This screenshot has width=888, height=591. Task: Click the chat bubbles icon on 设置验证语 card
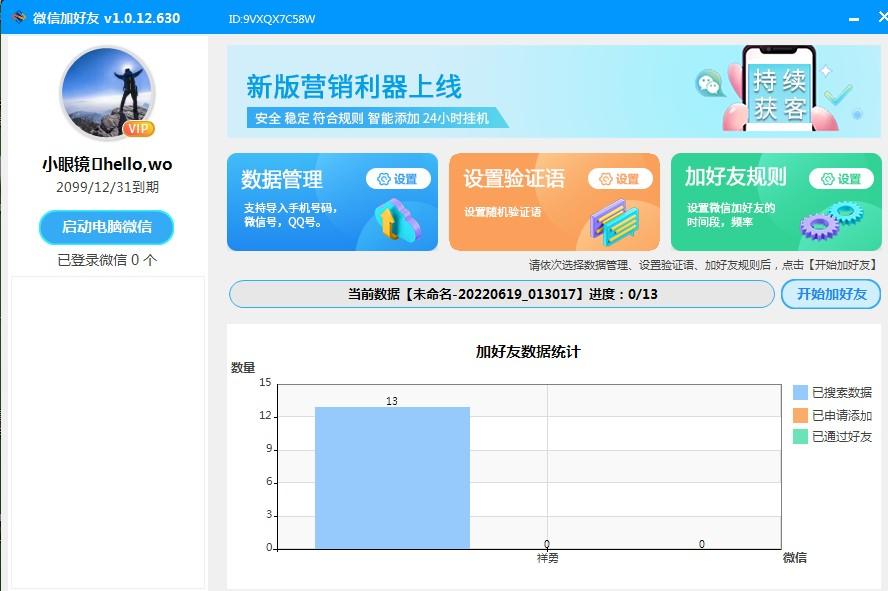pyautogui.click(x=613, y=222)
